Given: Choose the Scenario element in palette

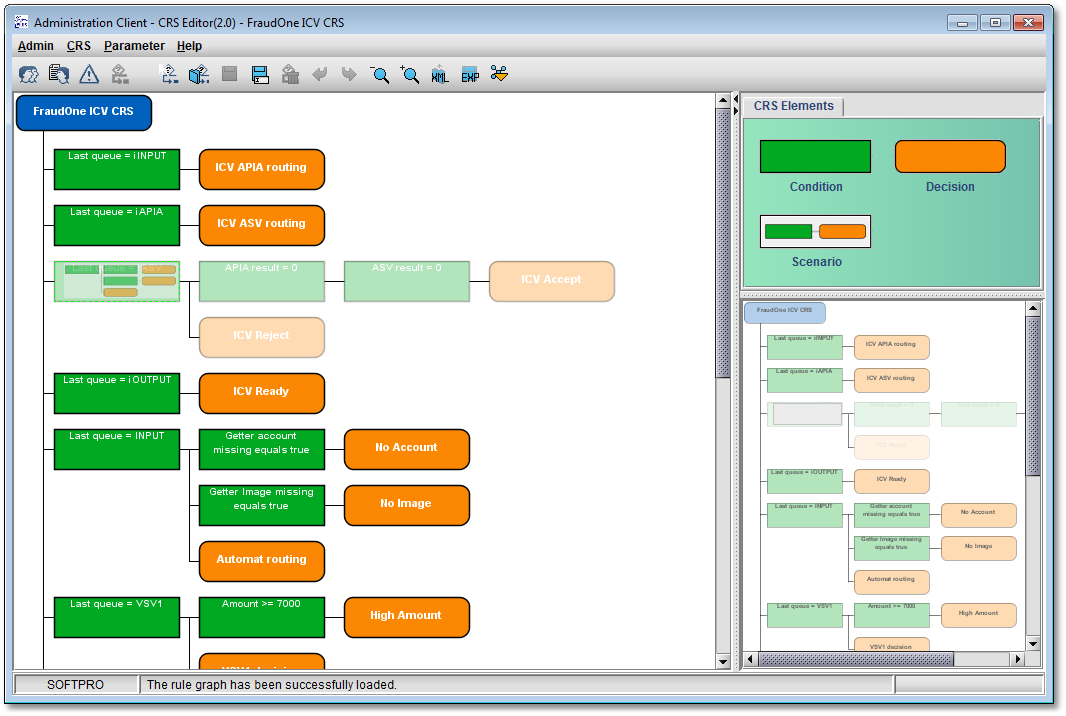Looking at the screenshot, I should pyautogui.click(x=815, y=232).
